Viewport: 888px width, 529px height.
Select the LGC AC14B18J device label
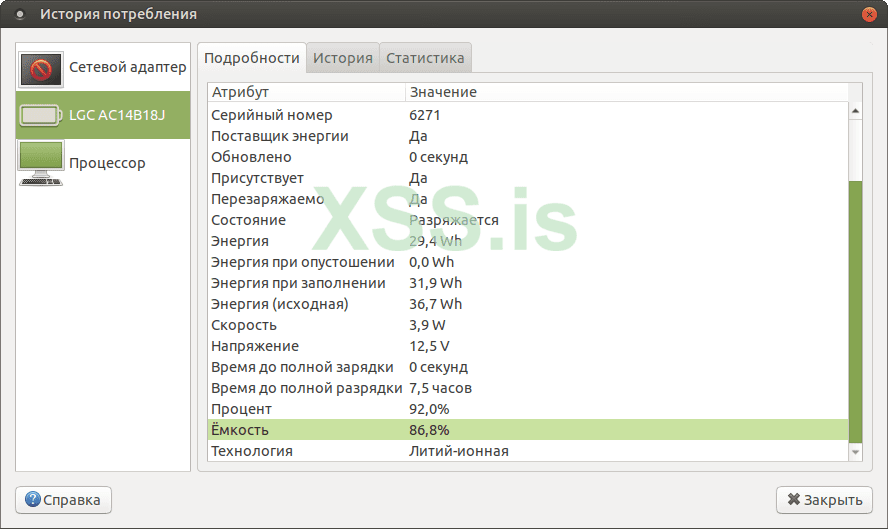point(117,115)
